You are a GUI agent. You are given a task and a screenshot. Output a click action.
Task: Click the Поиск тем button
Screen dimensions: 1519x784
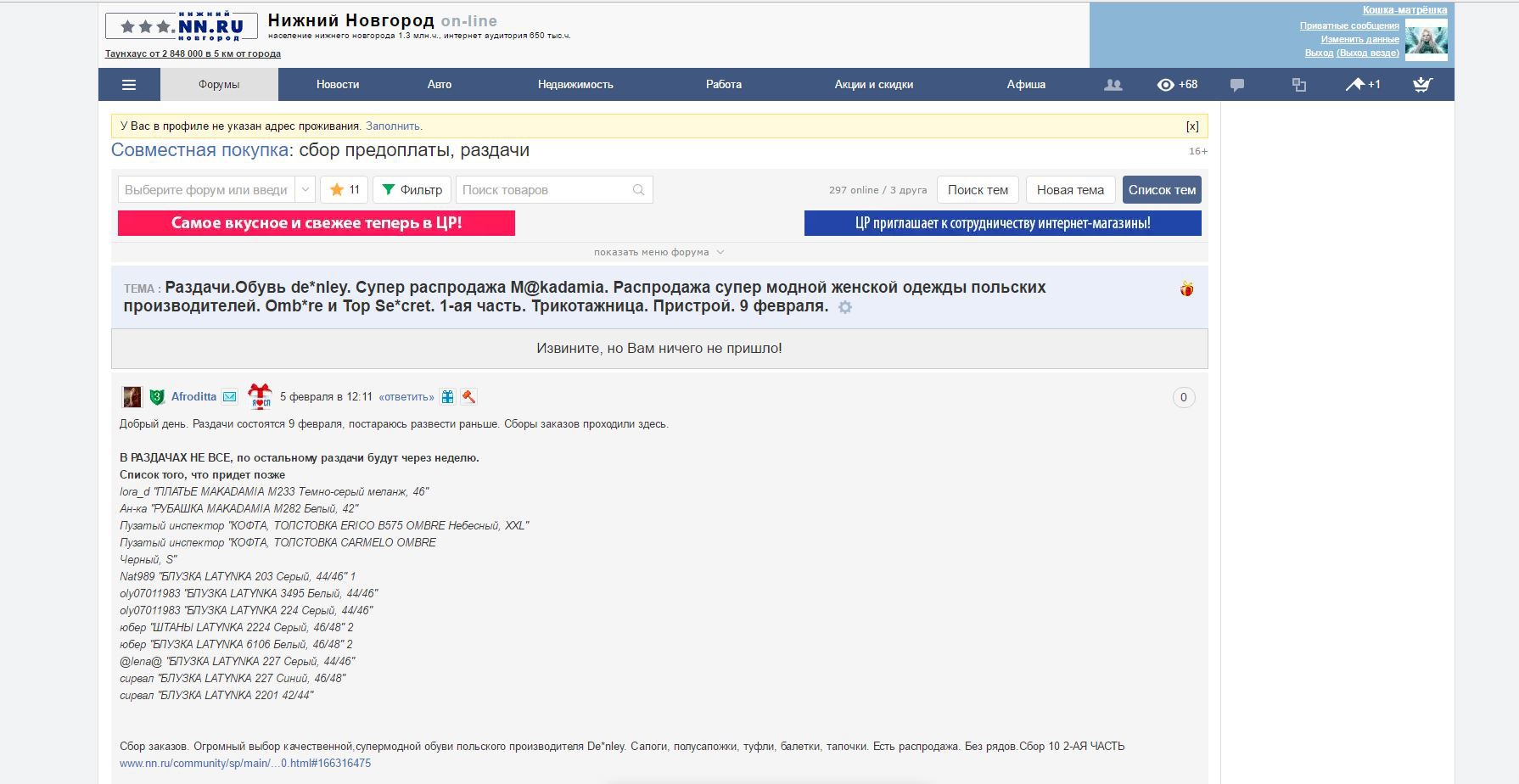click(x=978, y=190)
